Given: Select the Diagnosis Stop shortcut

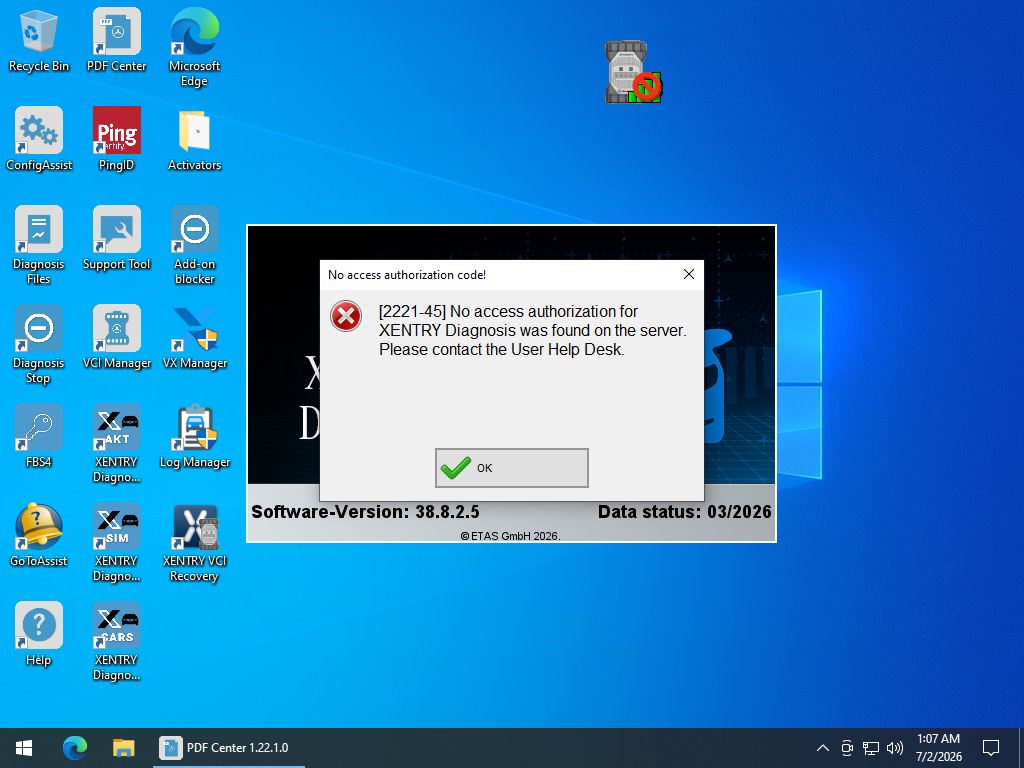Looking at the screenshot, I should (39, 345).
